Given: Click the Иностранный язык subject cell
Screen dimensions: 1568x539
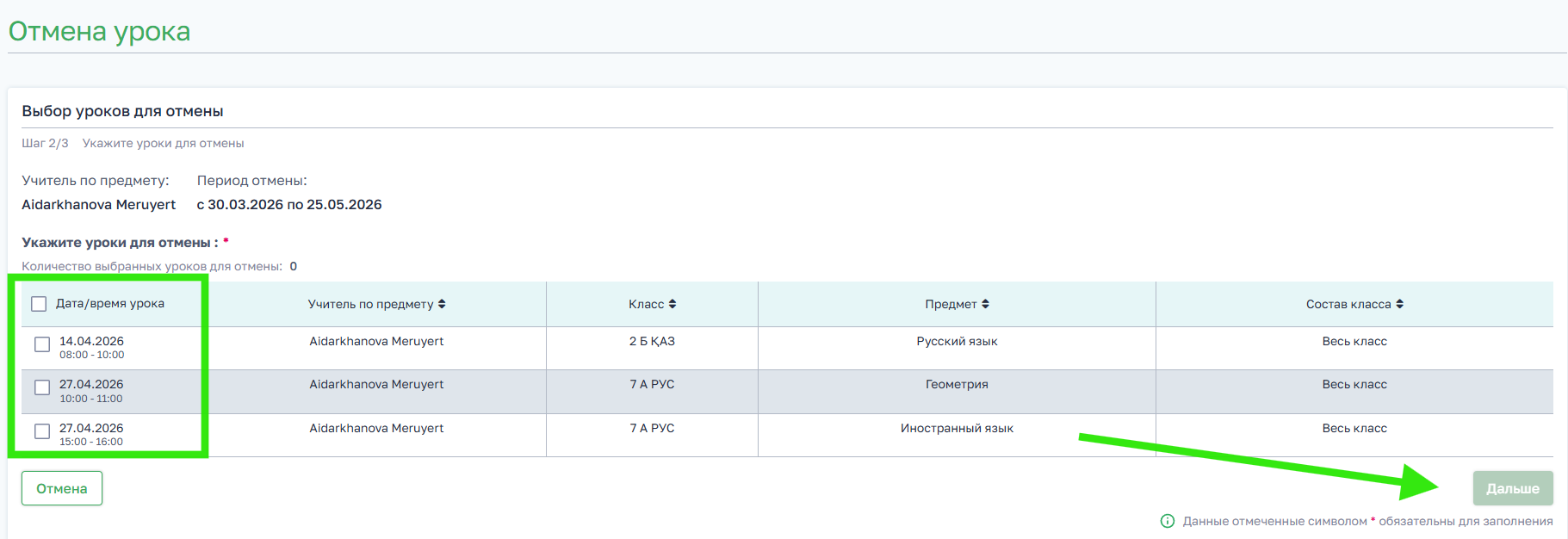Looking at the screenshot, I should click(957, 429).
